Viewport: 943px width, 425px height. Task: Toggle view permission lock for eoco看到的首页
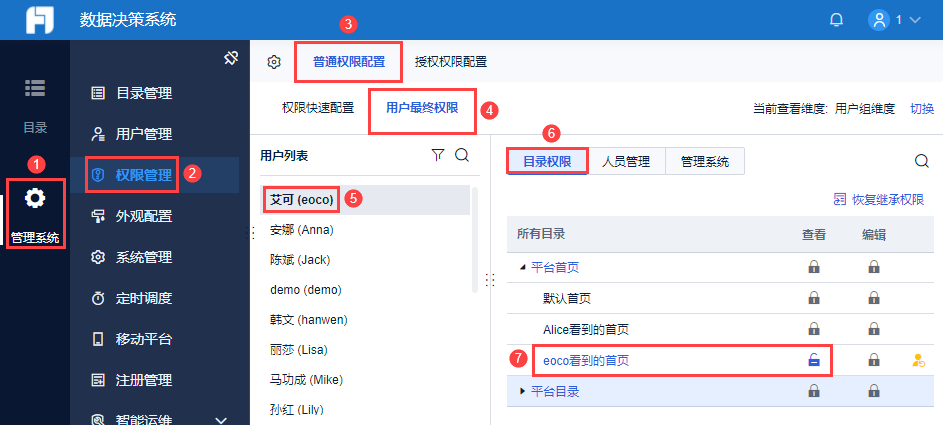(814, 360)
